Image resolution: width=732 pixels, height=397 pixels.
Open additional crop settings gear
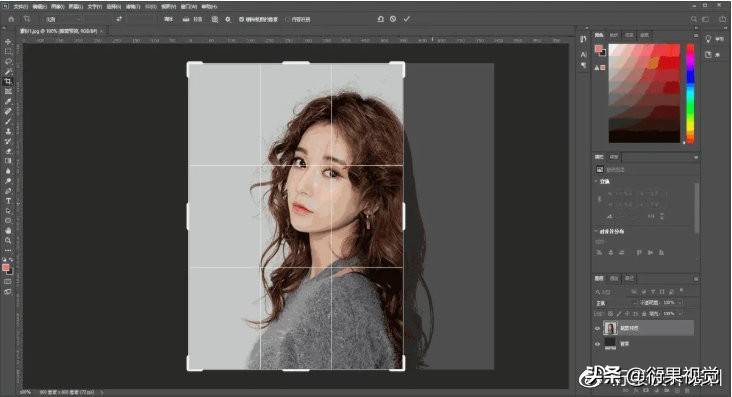click(228, 19)
